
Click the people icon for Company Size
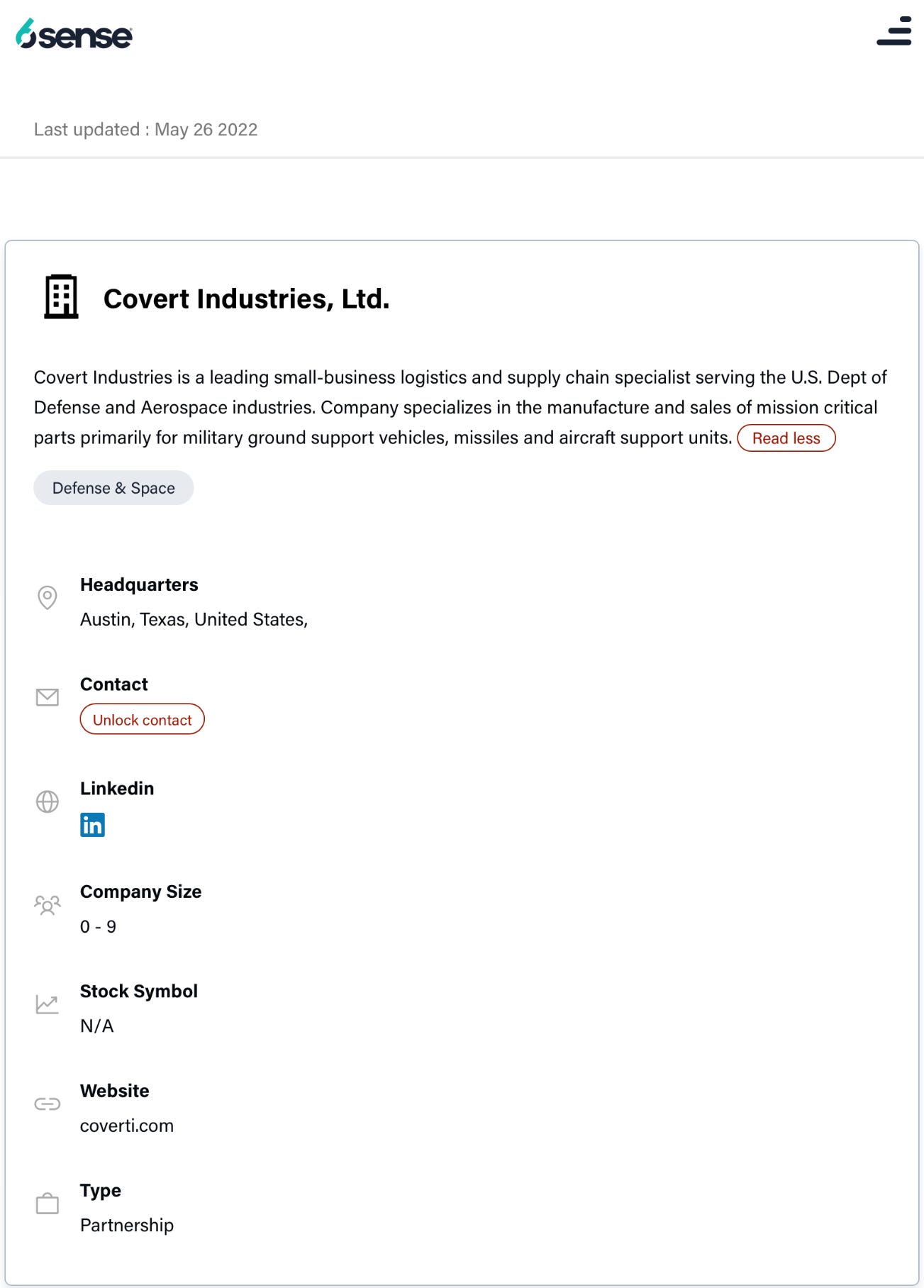pos(48,905)
